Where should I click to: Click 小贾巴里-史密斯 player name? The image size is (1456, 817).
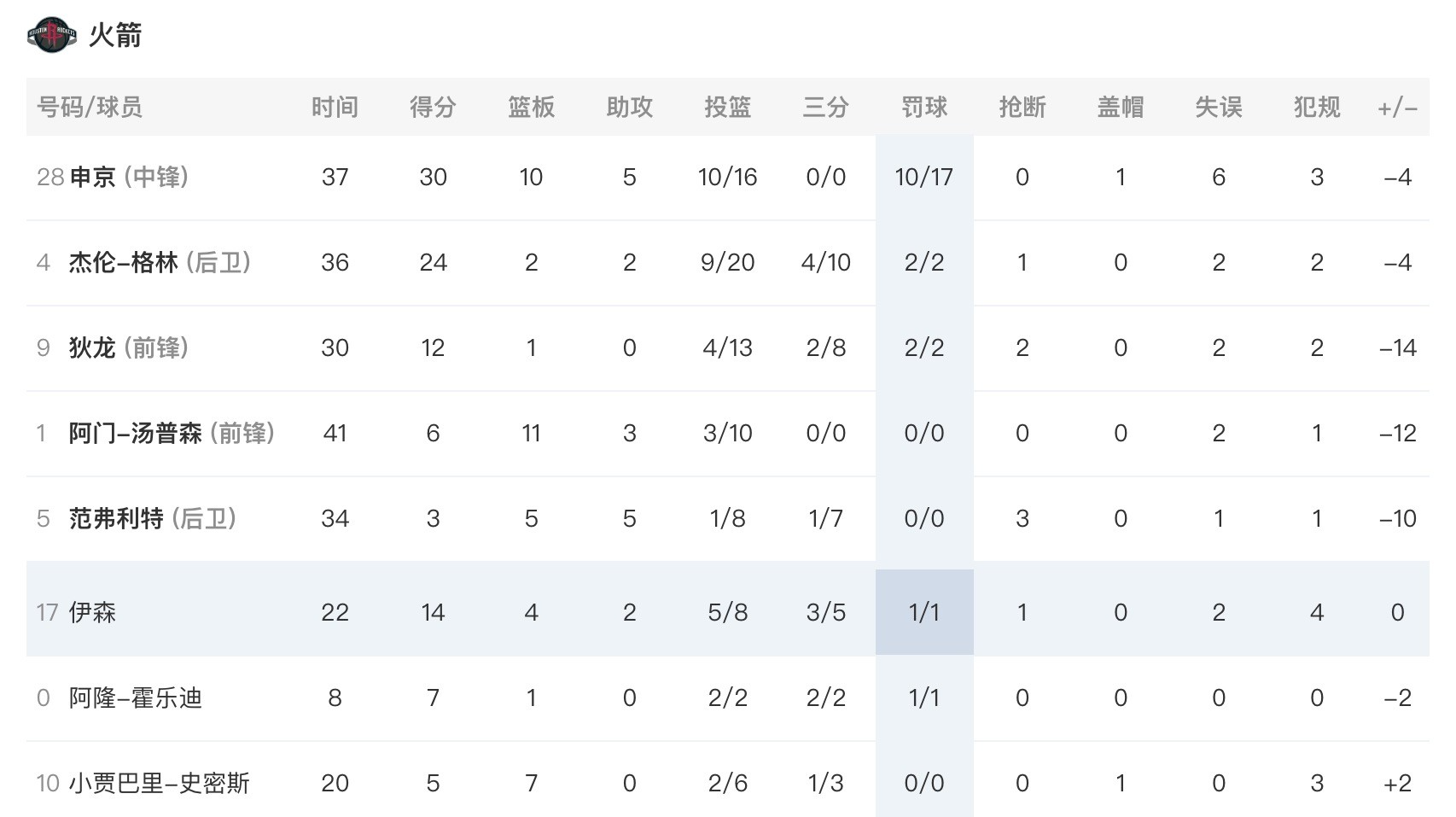(159, 783)
